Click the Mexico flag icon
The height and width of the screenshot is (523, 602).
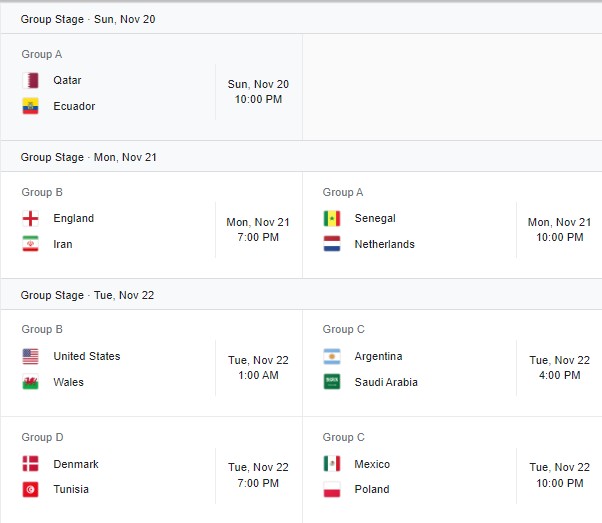[x=332, y=464]
